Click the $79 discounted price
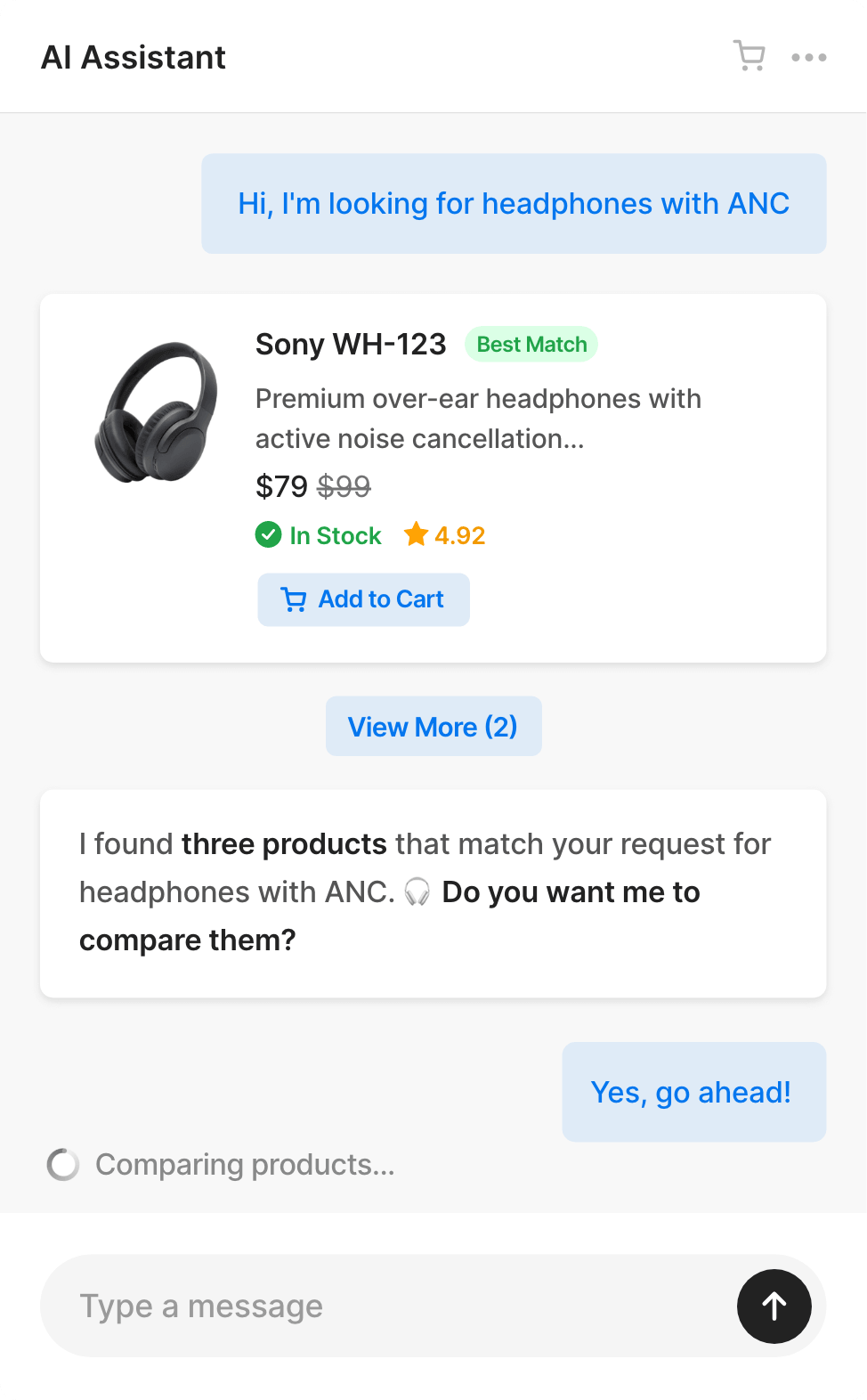Screen dimensions: 867x1400 [x=281, y=486]
